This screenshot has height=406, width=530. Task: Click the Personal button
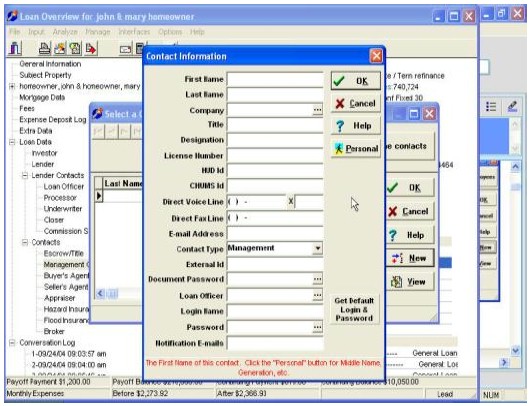pyautogui.click(x=356, y=148)
